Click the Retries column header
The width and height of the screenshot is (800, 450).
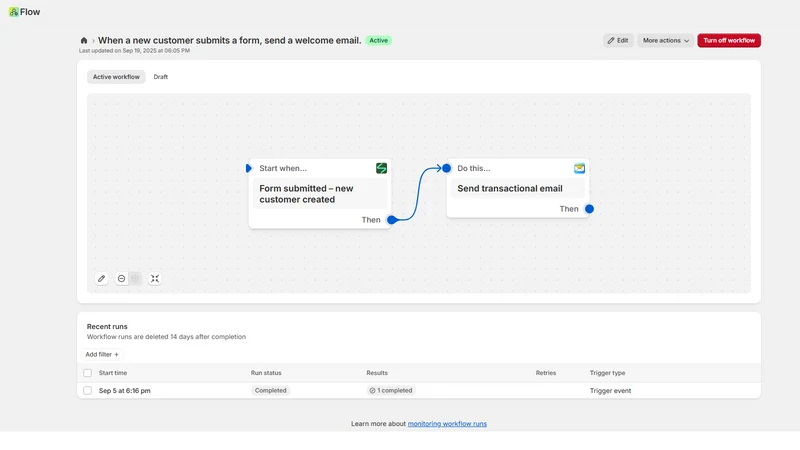[546, 373]
